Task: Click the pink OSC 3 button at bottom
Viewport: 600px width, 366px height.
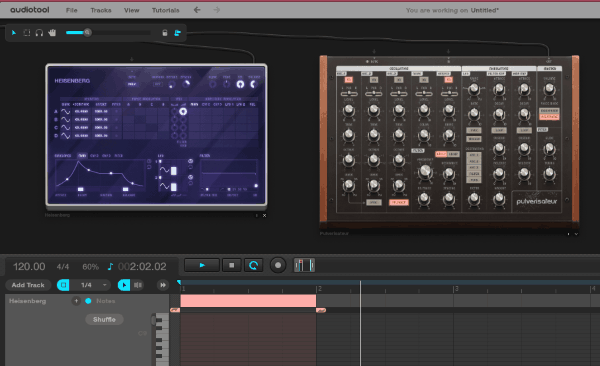Action: 398,202
